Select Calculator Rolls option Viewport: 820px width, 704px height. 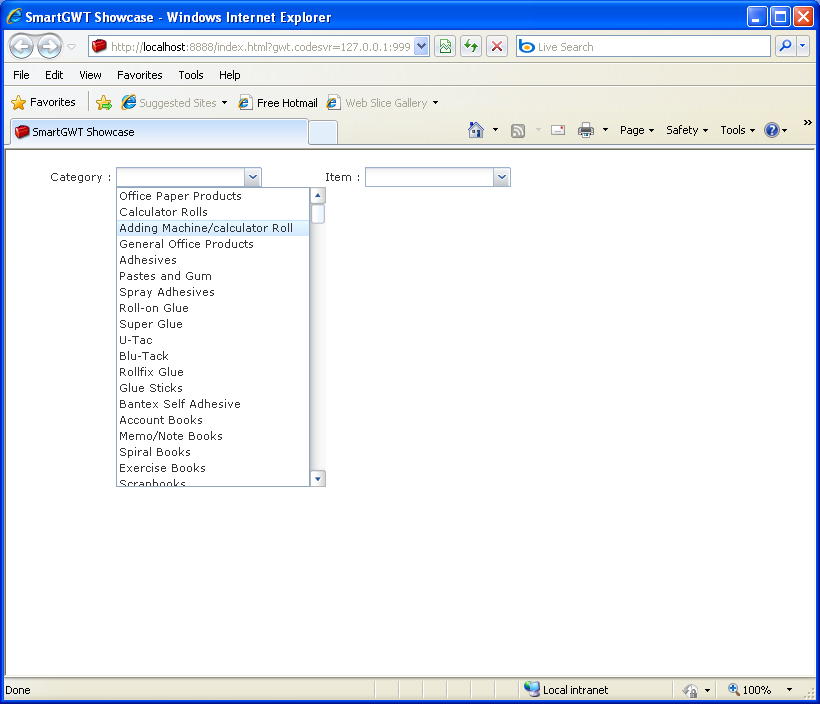[213, 212]
